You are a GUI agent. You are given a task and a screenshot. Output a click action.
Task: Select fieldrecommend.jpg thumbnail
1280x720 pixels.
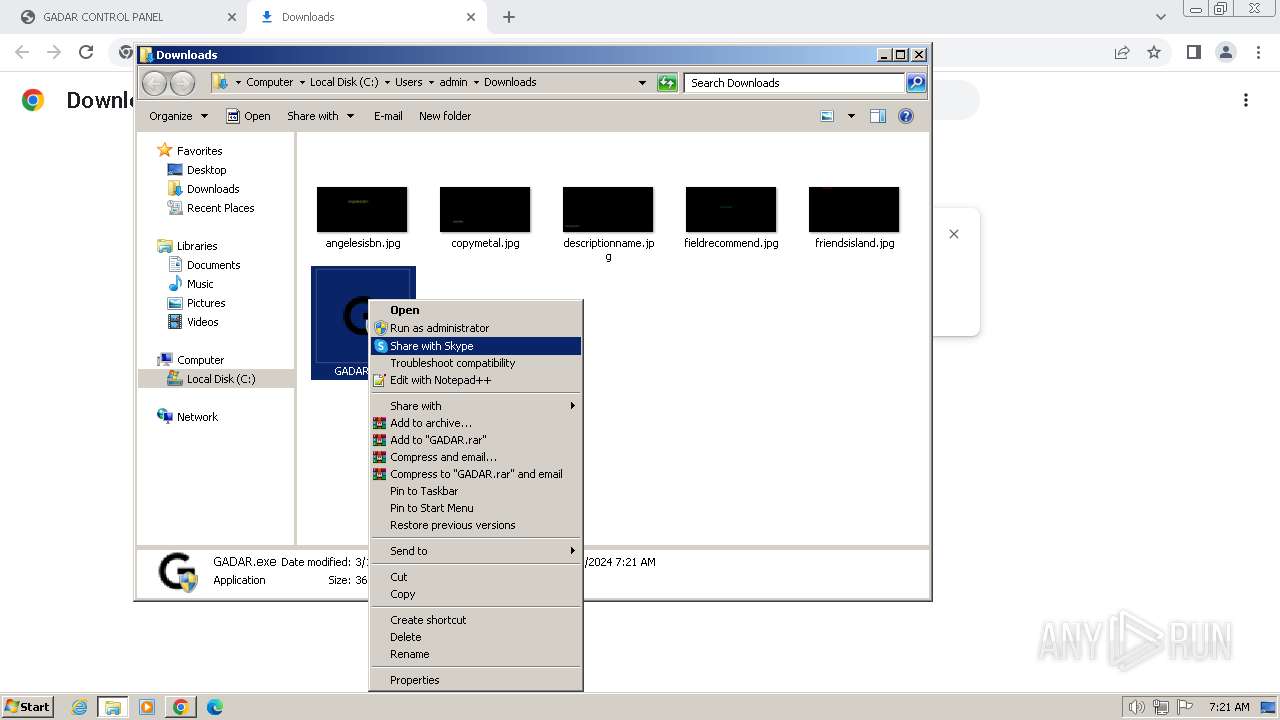click(731, 210)
